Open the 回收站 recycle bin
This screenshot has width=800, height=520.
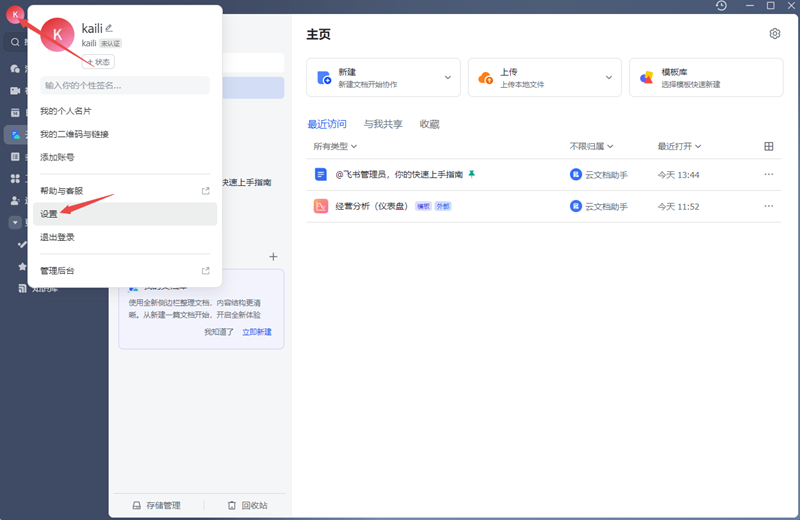[x=247, y=505]
